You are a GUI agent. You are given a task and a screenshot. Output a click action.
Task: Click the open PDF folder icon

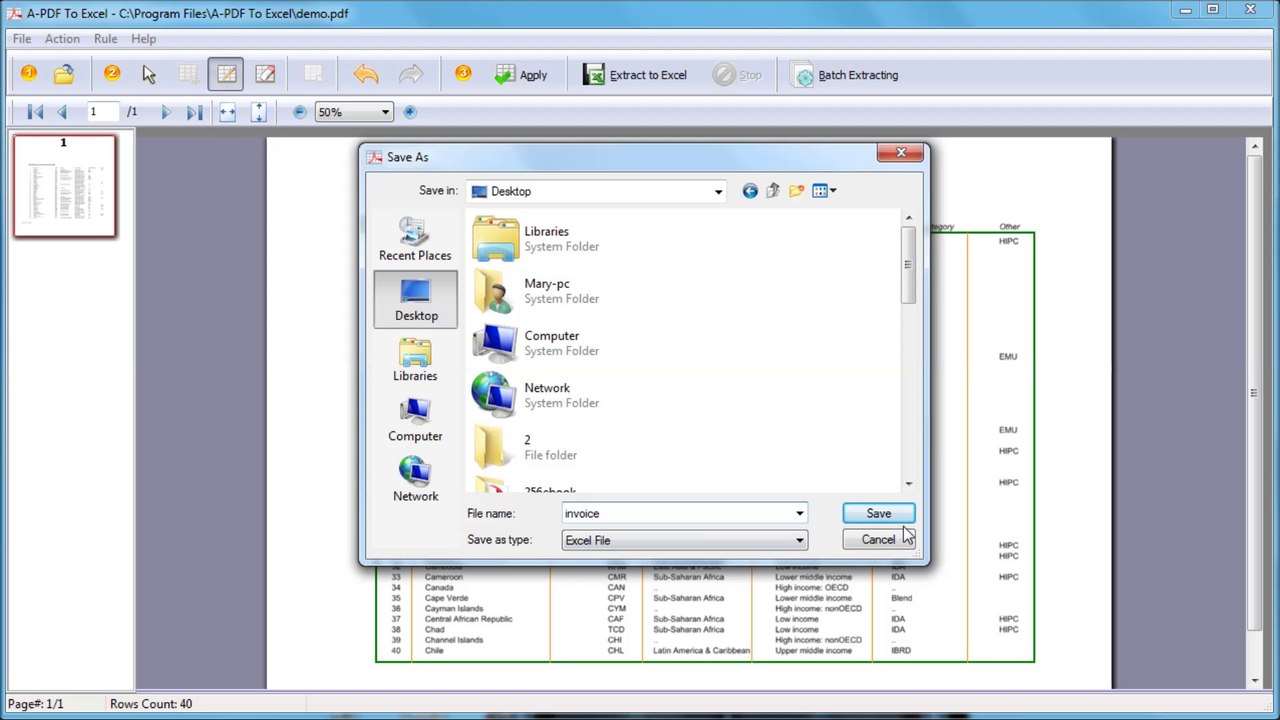[64, 75]
